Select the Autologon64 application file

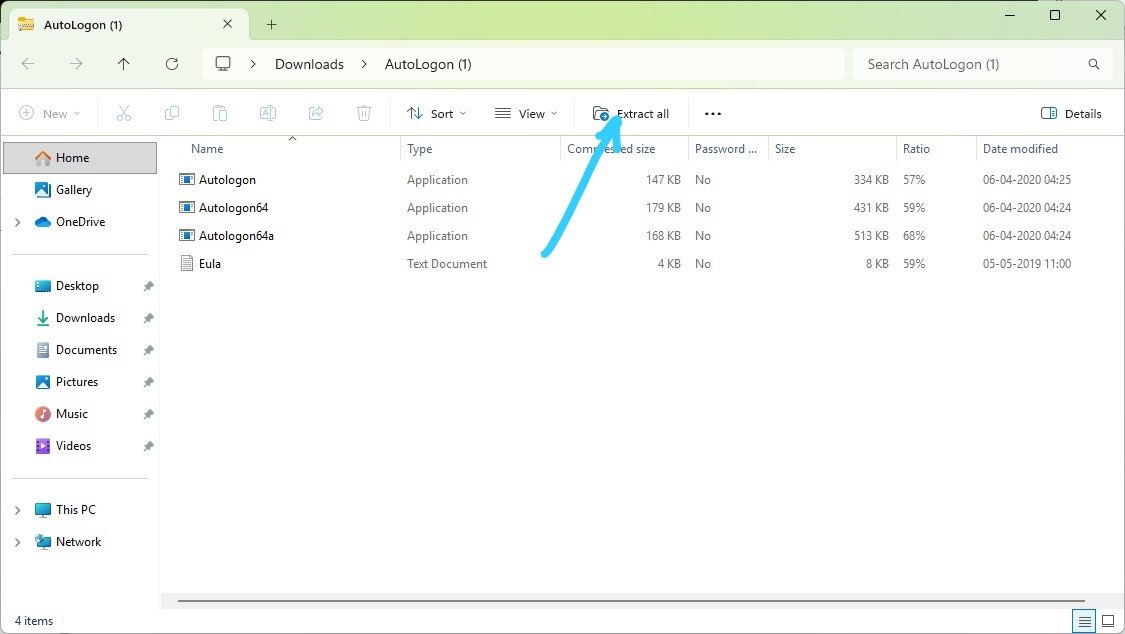click(x=233, y=208)
